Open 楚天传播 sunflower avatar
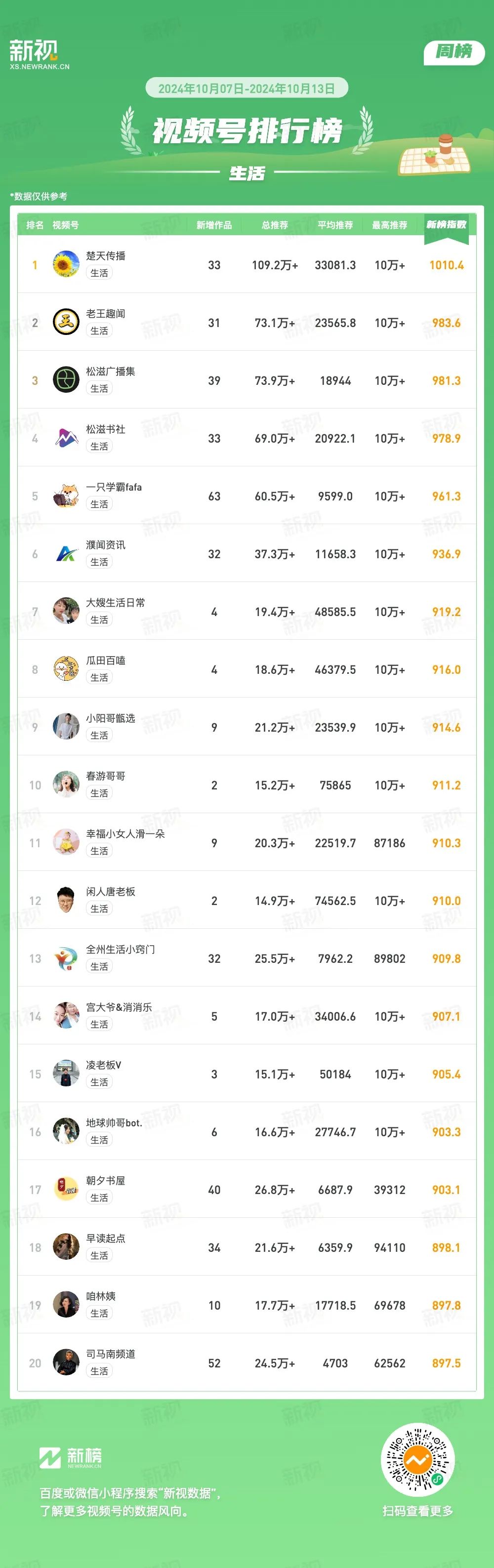Viewport: 494px width, 1568px height. tap(66, 264)
